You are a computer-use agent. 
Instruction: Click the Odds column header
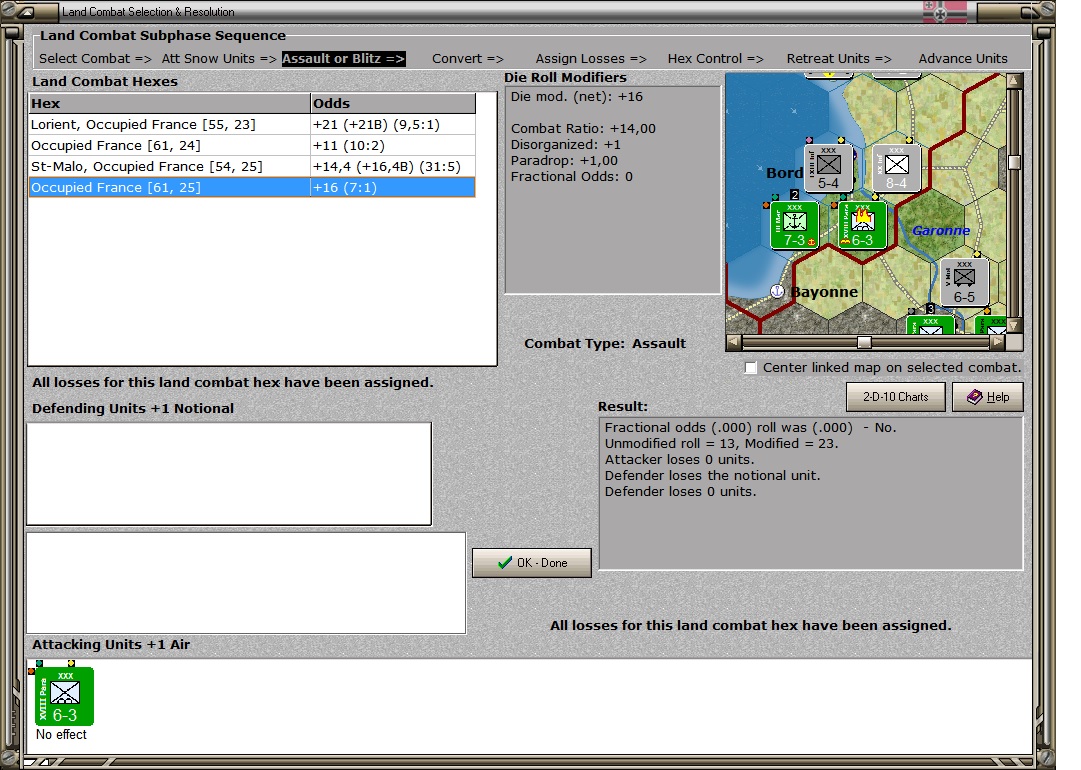393,103
